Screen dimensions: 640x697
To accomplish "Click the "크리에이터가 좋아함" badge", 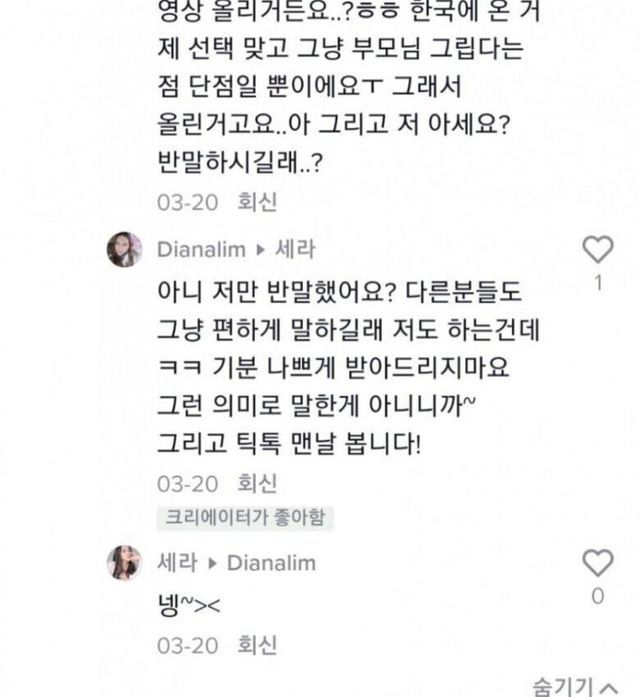I will [244, 518].
